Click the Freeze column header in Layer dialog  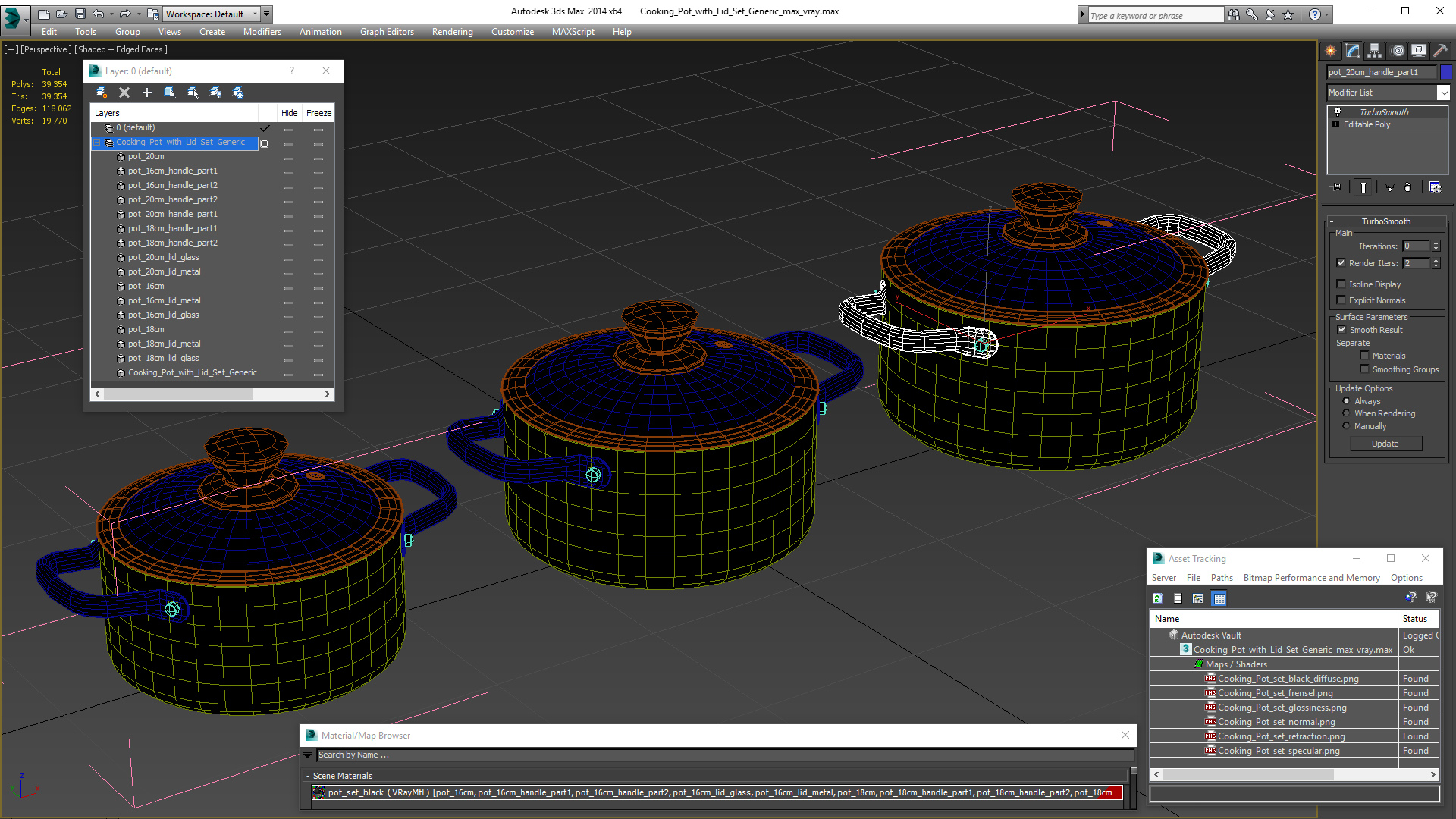318,113
